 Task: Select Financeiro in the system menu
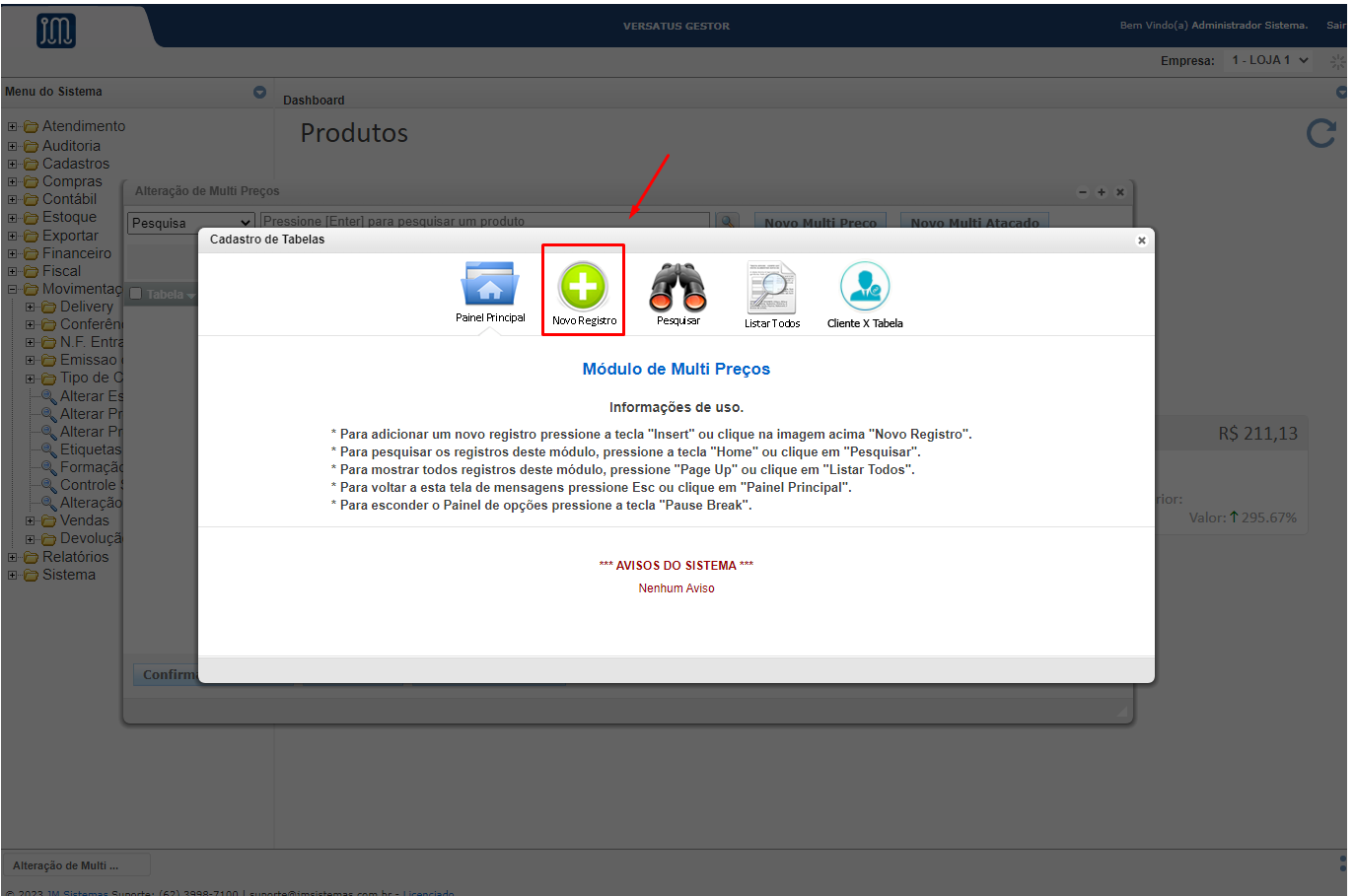click(76, 253)
